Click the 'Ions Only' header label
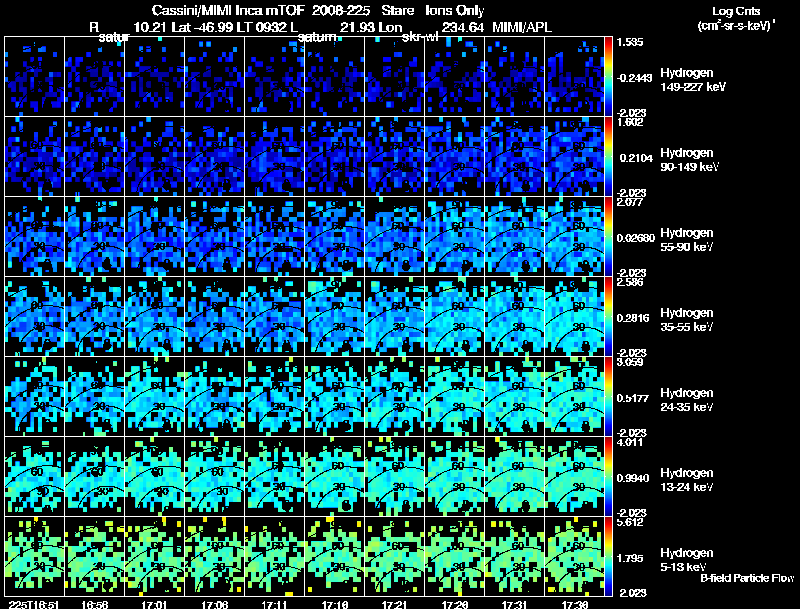 (x=455, y=10)
